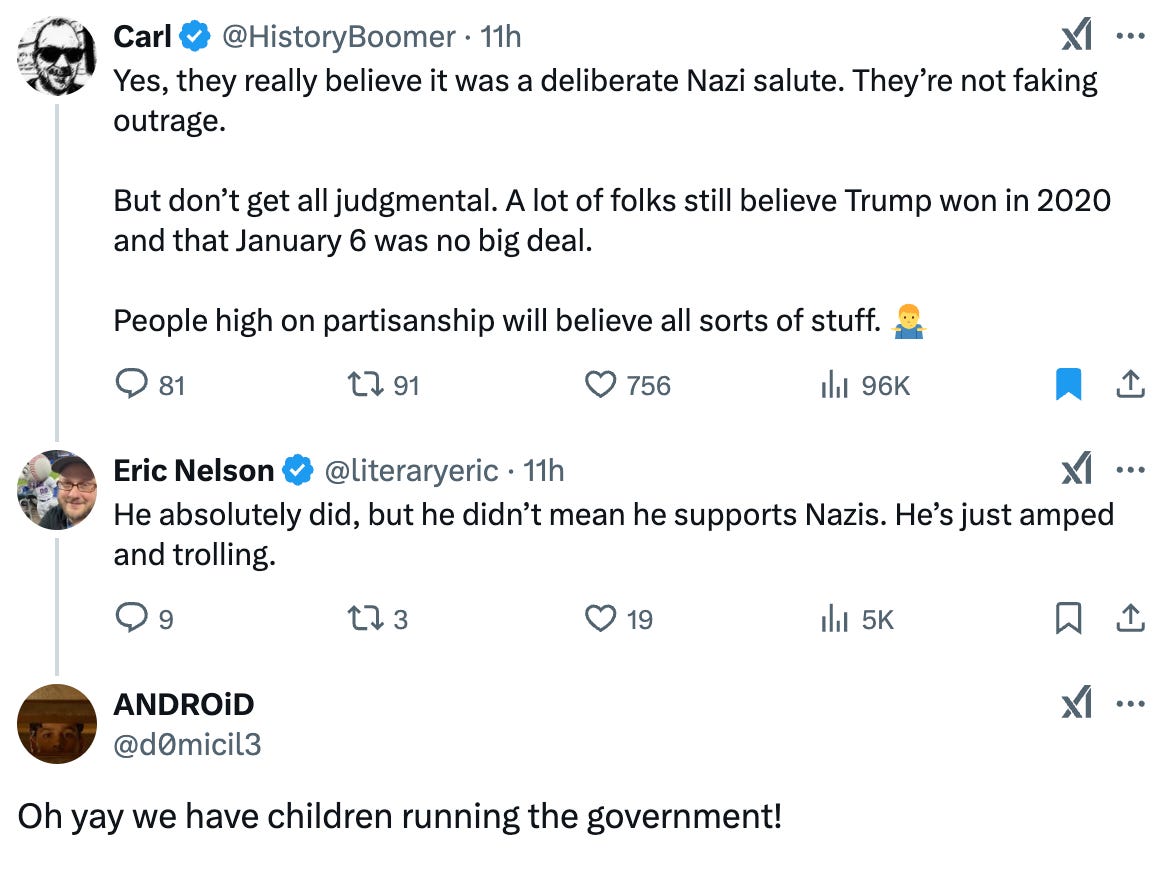Screen dimensions: 1164x869
Task: Bookmark Eric Nelson's tweet
Action: (x=1068, y=620)
